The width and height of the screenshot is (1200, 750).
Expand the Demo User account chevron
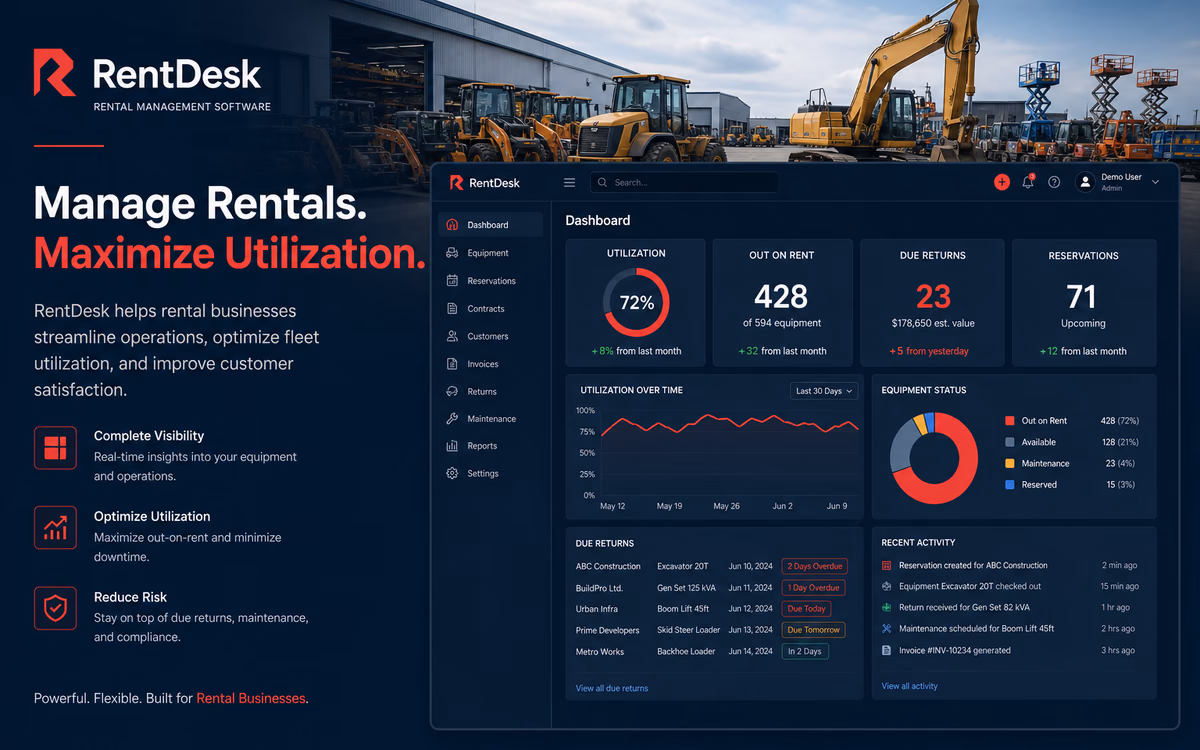pyautogui.click(x=1156, y=182)
